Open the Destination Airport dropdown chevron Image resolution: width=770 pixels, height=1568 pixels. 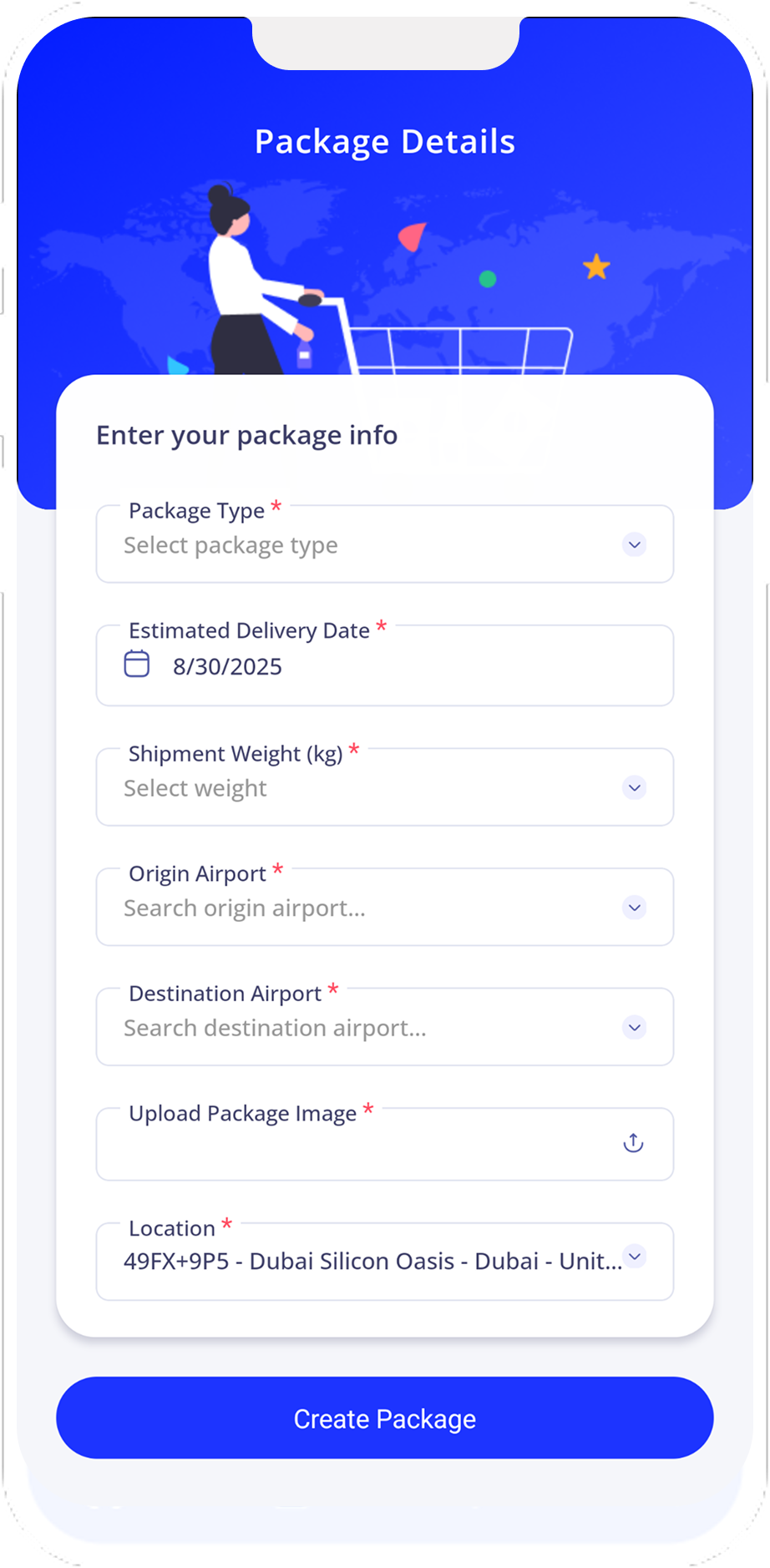pos(635,1028)
